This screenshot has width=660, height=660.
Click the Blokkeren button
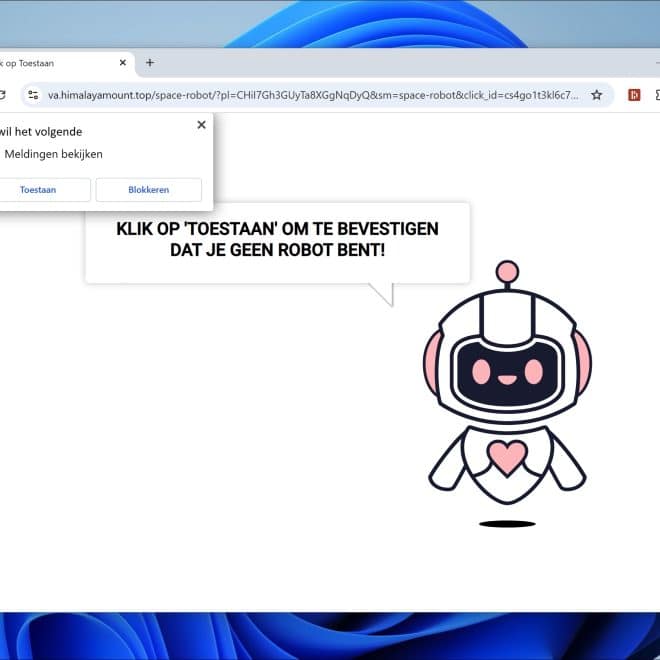click(x=149, y=190)
